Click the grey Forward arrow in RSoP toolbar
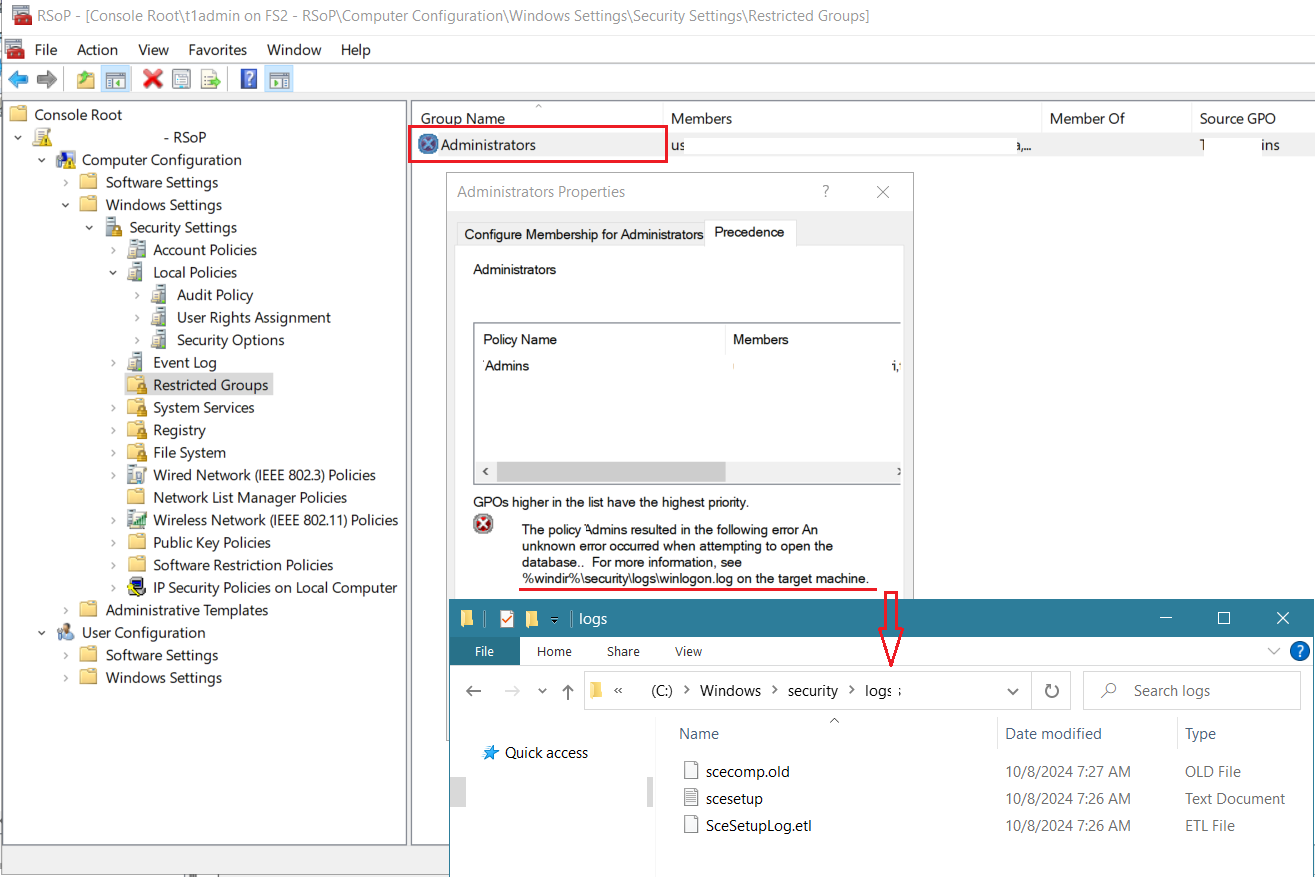This screenshot has height=877, width=1315. 46,79
